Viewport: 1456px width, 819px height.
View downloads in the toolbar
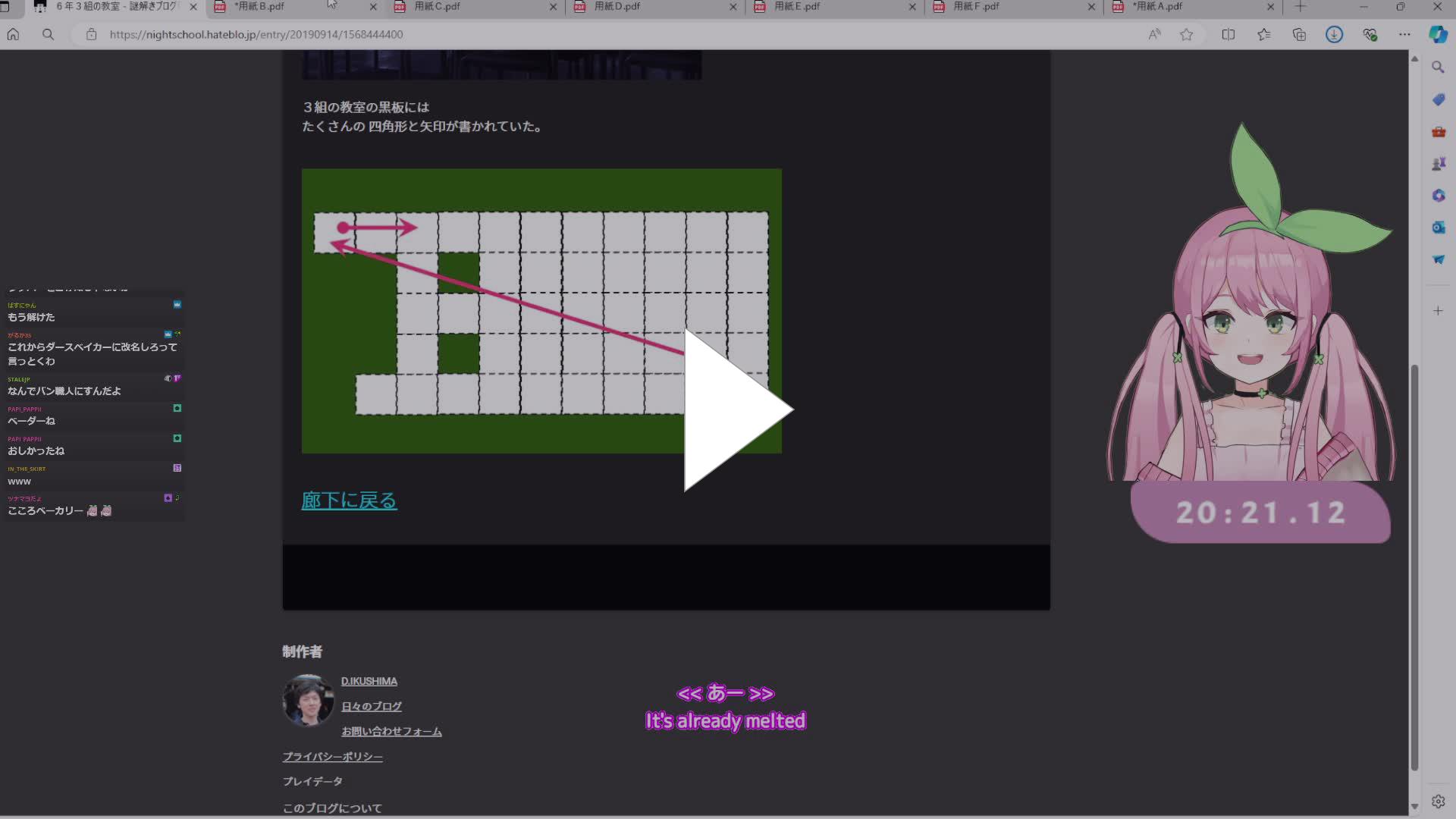[1334, 34]
